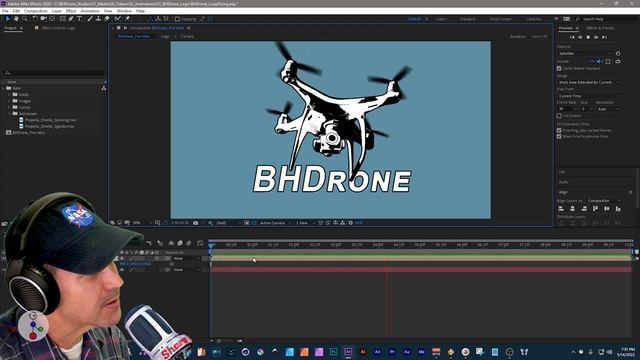Image resolution: width=640 pixels, height=360 pixels.
Task: Toggle If caching, play cached frames
Action: (x=559, y=130)
